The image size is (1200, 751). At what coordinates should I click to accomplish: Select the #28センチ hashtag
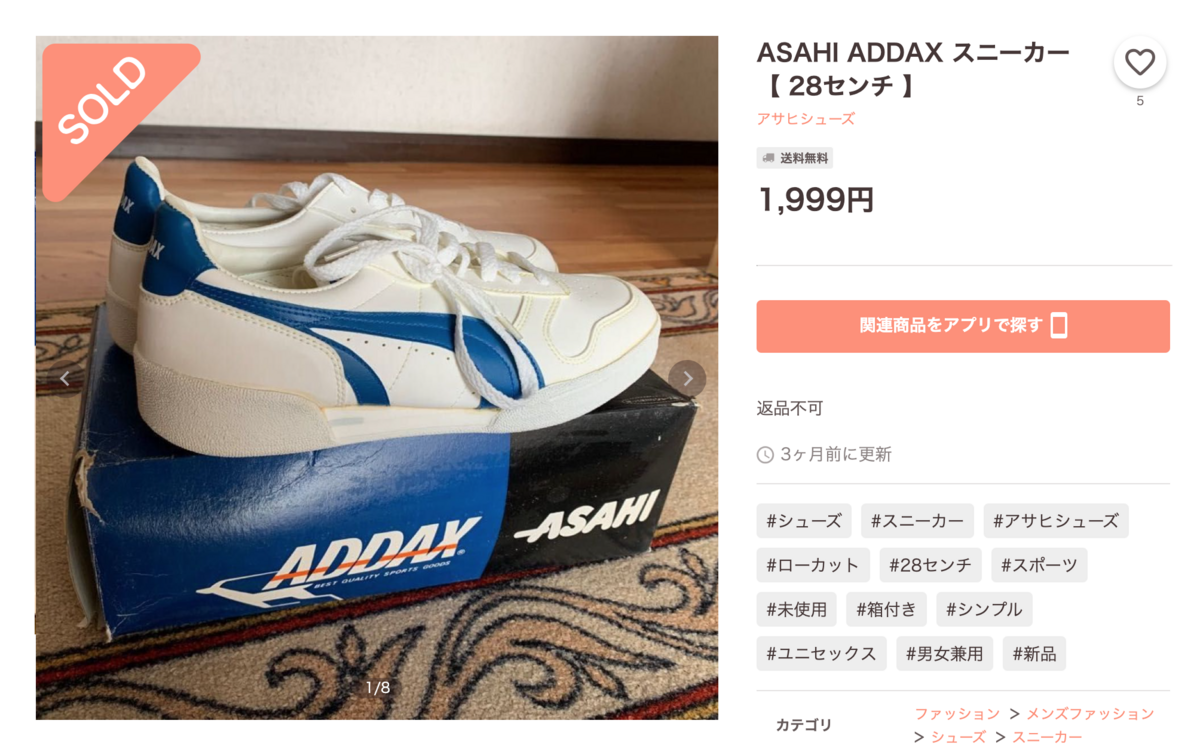[931, 565]
